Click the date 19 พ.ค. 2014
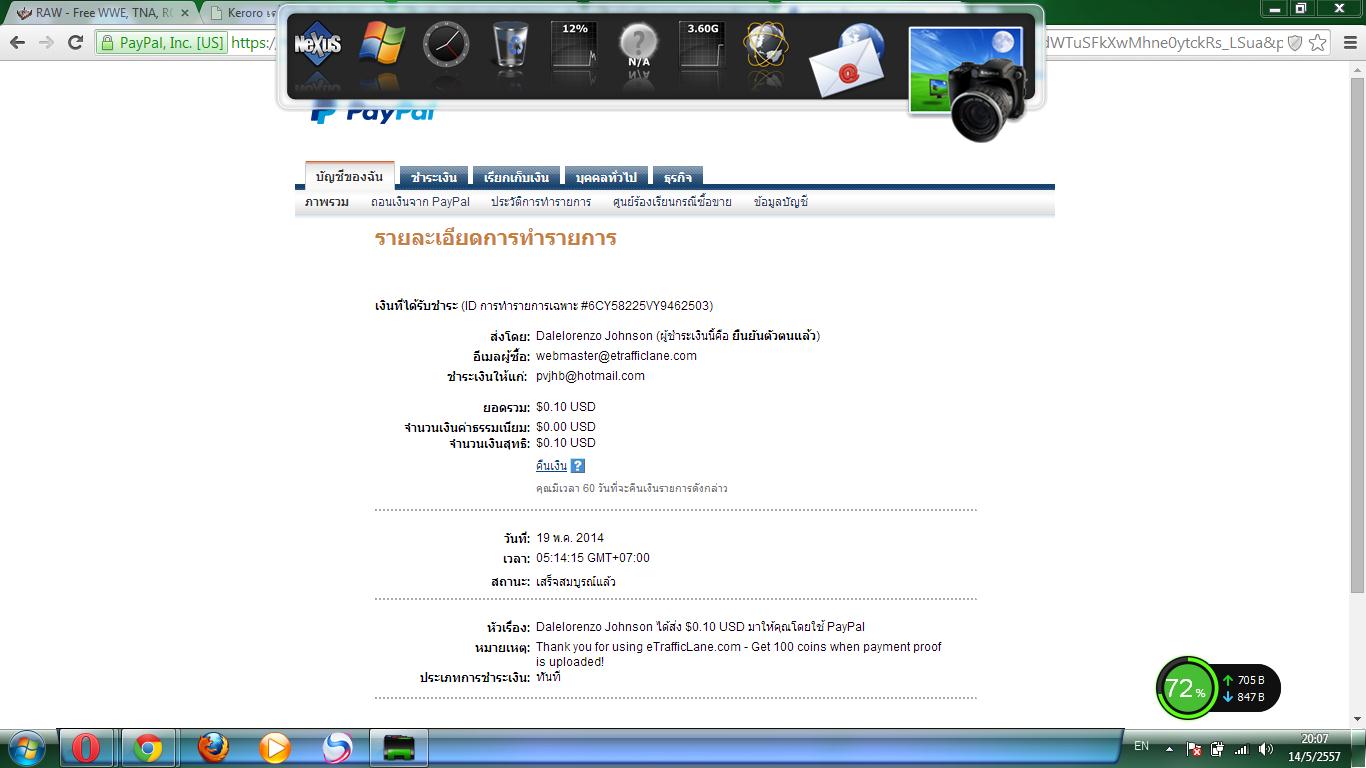Viewport: 1366px width, 768px height. coord(570,538)
